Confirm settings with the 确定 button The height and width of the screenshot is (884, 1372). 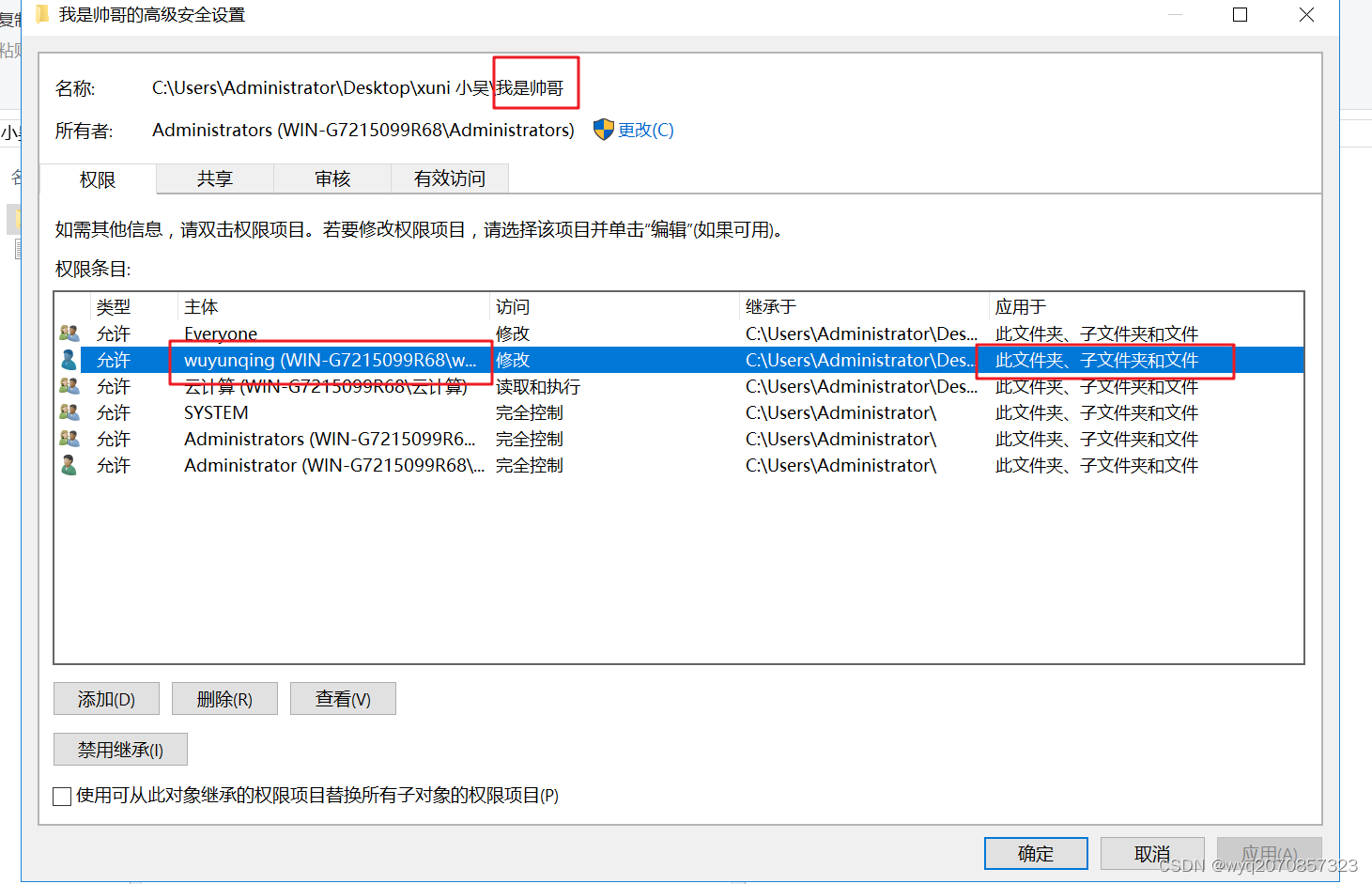point(1036,853)
